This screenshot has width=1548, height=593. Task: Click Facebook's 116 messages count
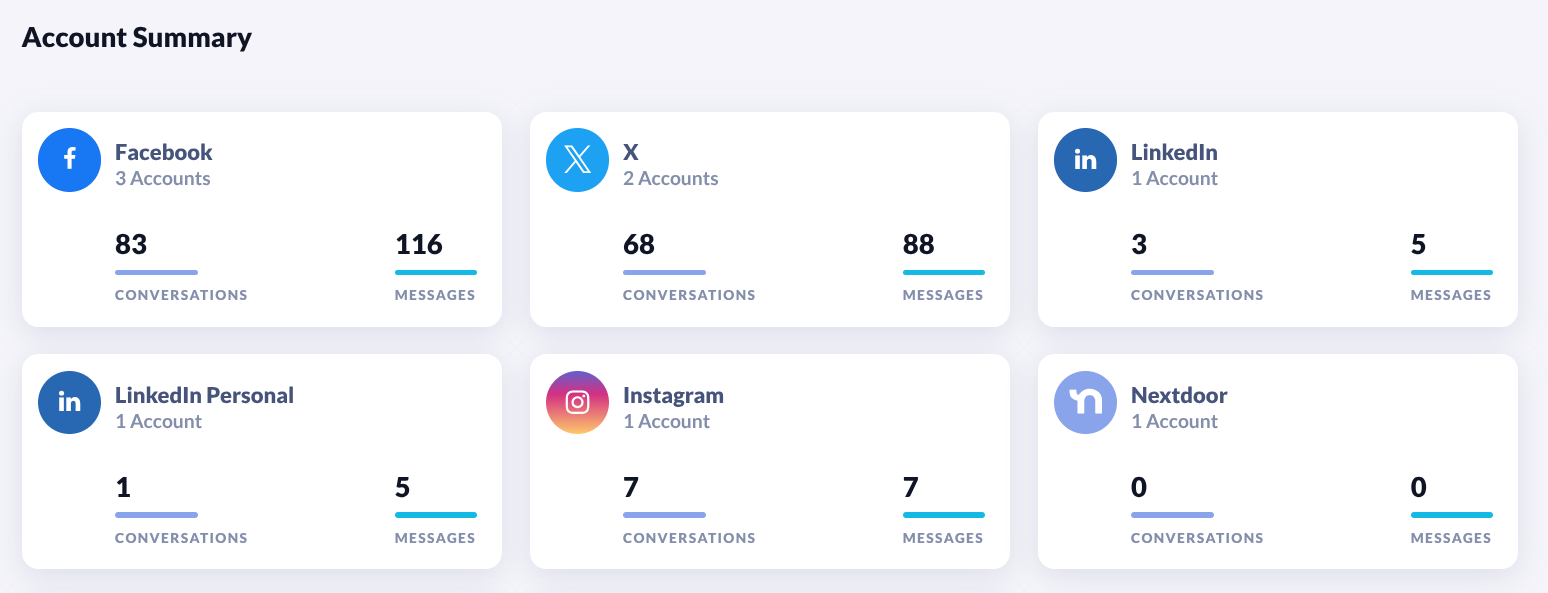[419, 244]
